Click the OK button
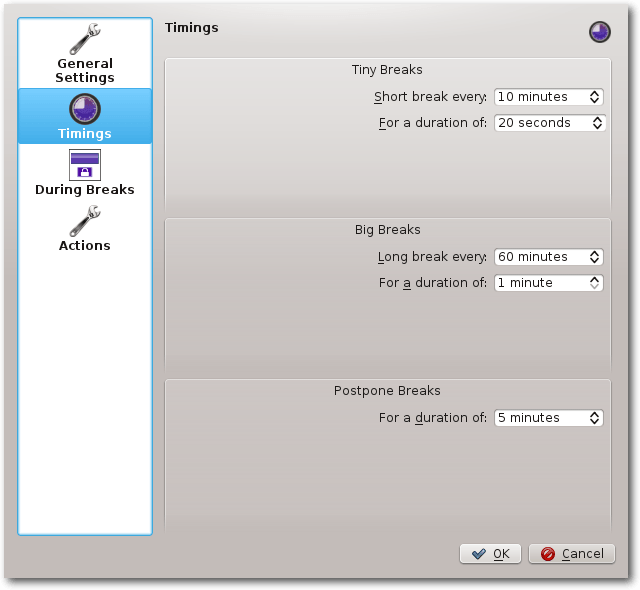 [490, 554]
